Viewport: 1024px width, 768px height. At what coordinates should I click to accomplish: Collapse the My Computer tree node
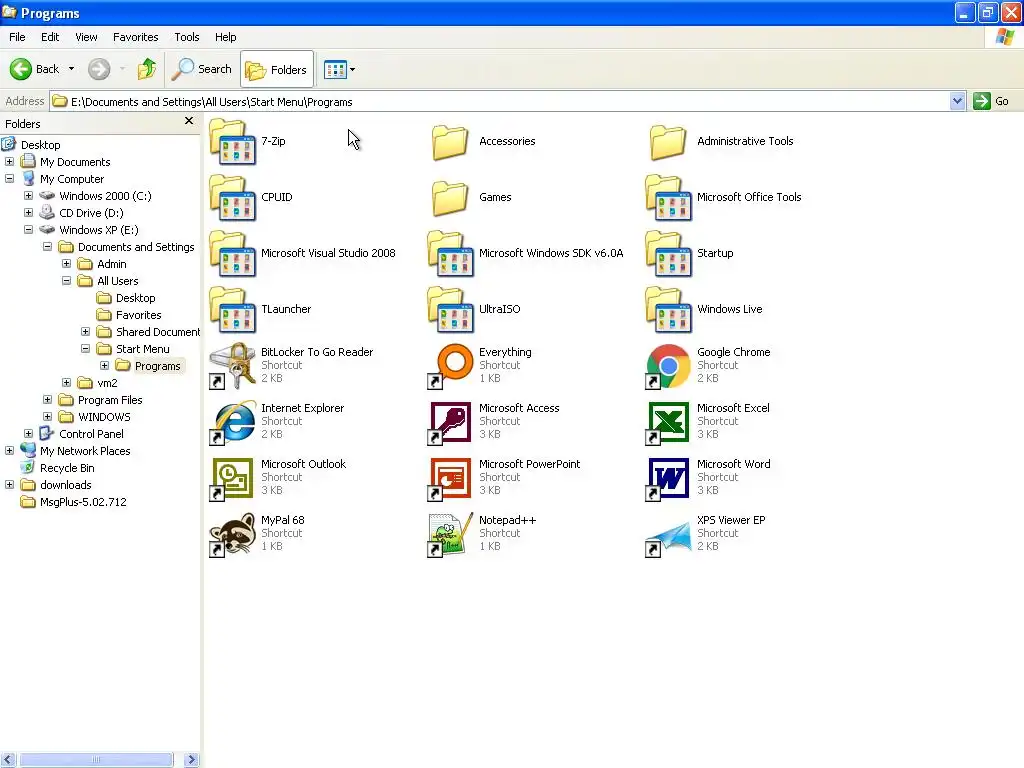[9, 179]
